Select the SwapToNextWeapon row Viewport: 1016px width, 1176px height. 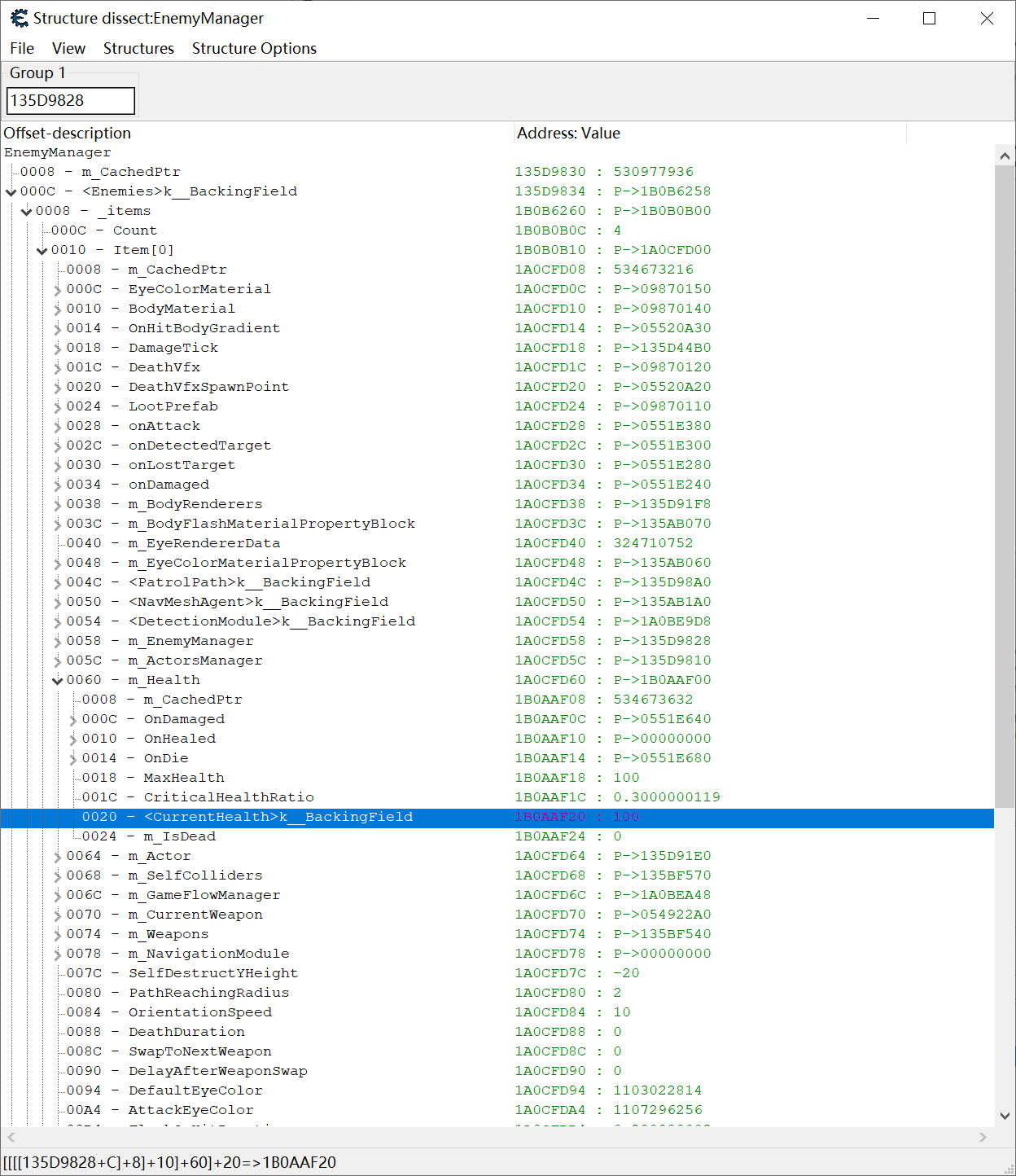(x=497, y=1051)
